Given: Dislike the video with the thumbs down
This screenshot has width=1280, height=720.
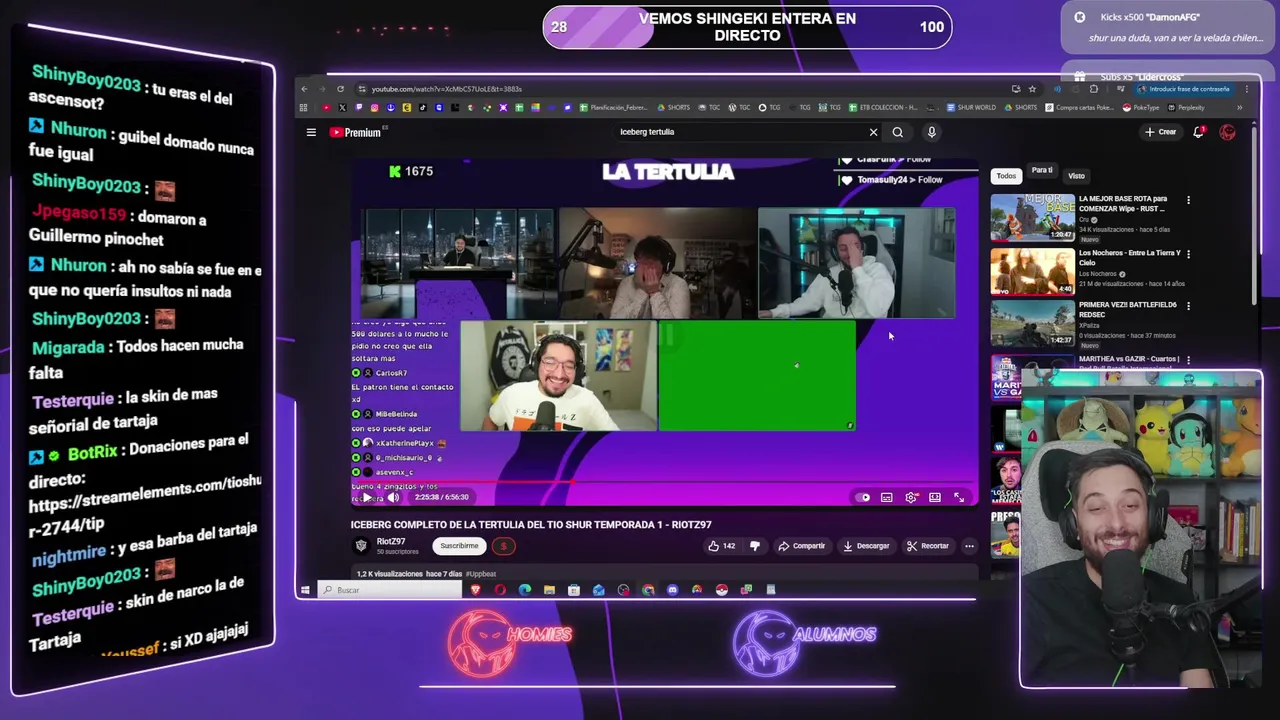Looking at the screenshot, I should coord(755,546).
